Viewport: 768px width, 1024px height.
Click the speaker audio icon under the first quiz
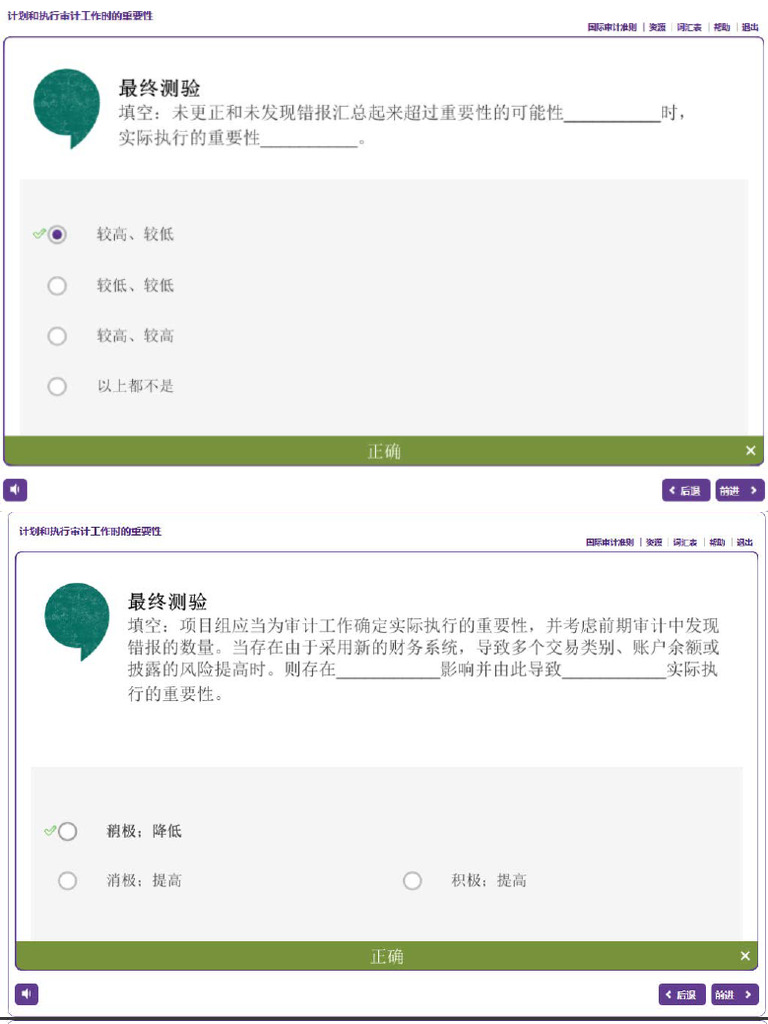click(15, 490)
